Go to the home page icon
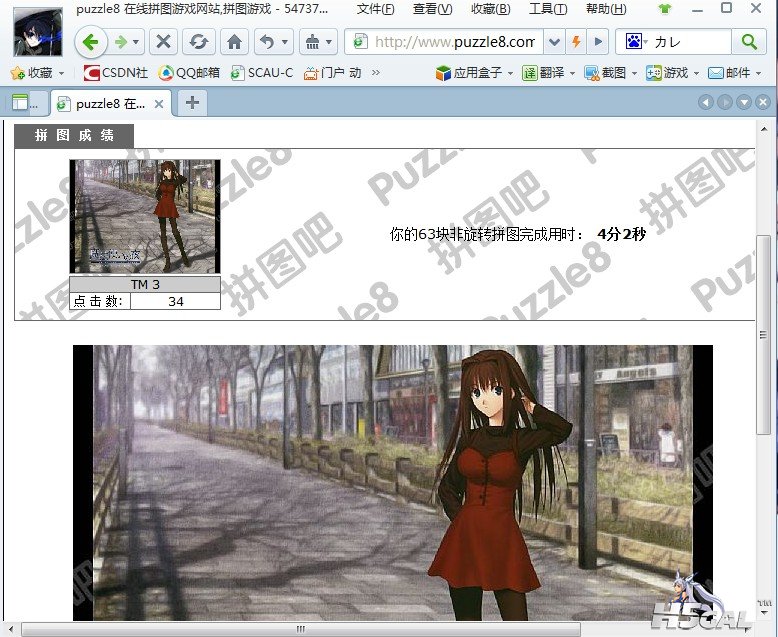 [x=234, y=42]
